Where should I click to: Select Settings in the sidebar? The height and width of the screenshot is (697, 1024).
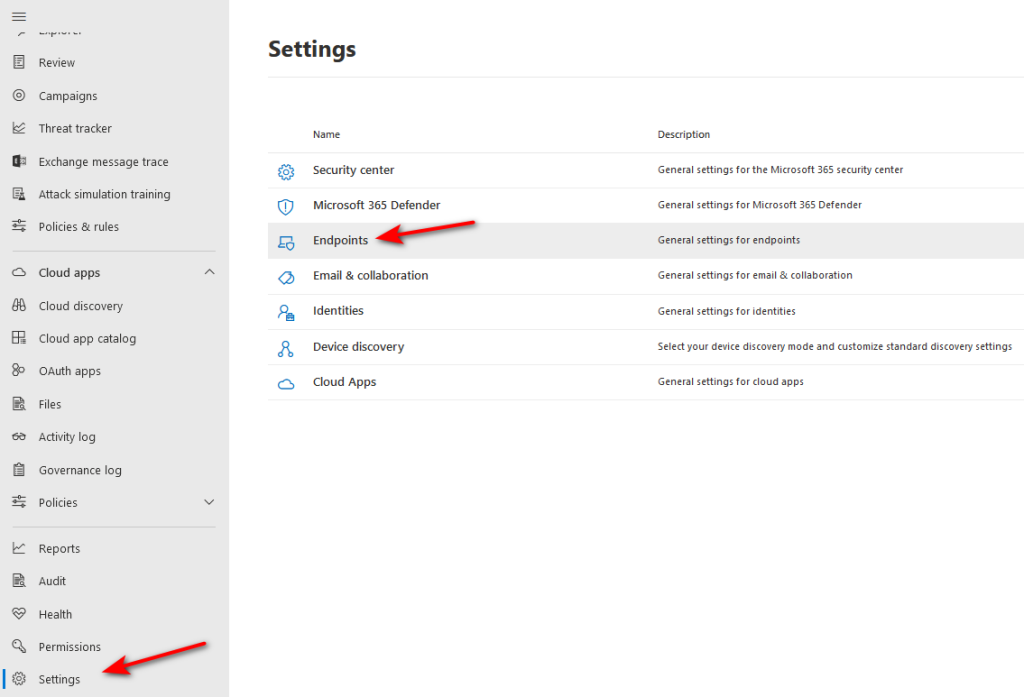59,679
